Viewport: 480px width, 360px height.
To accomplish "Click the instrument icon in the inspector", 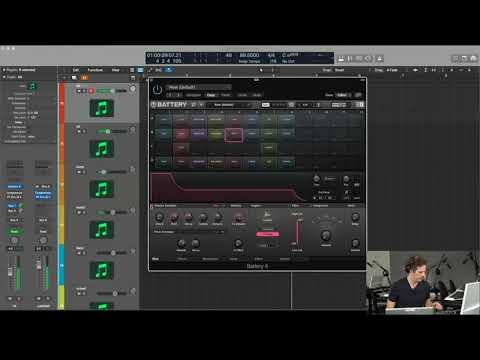I will 32,86.
